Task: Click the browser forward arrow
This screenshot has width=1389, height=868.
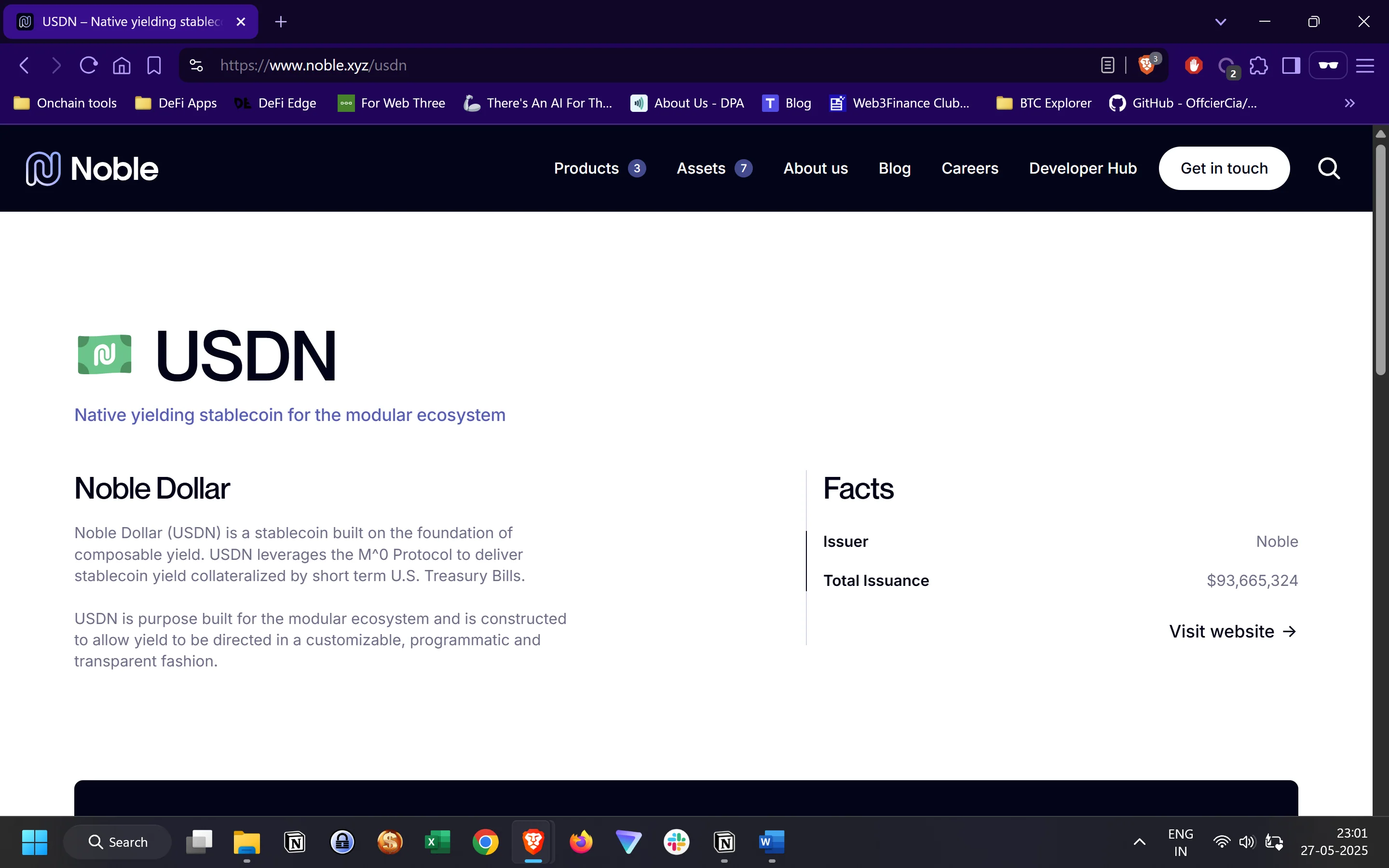Action: click(56, 66)
